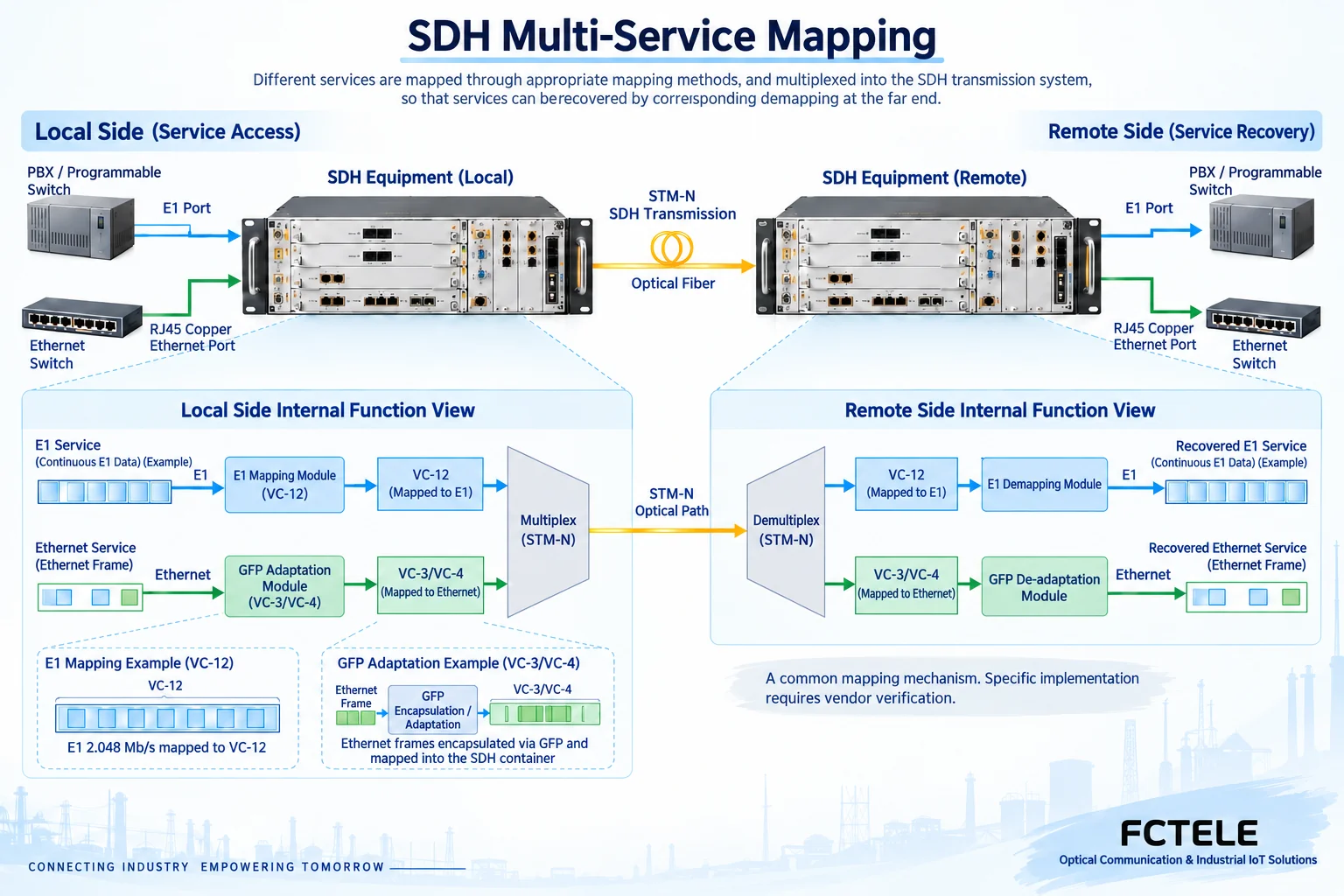The image size is (1344, 896).
Task: Click the remote Ethernet switch device image
Action: tap(1263, 318)
